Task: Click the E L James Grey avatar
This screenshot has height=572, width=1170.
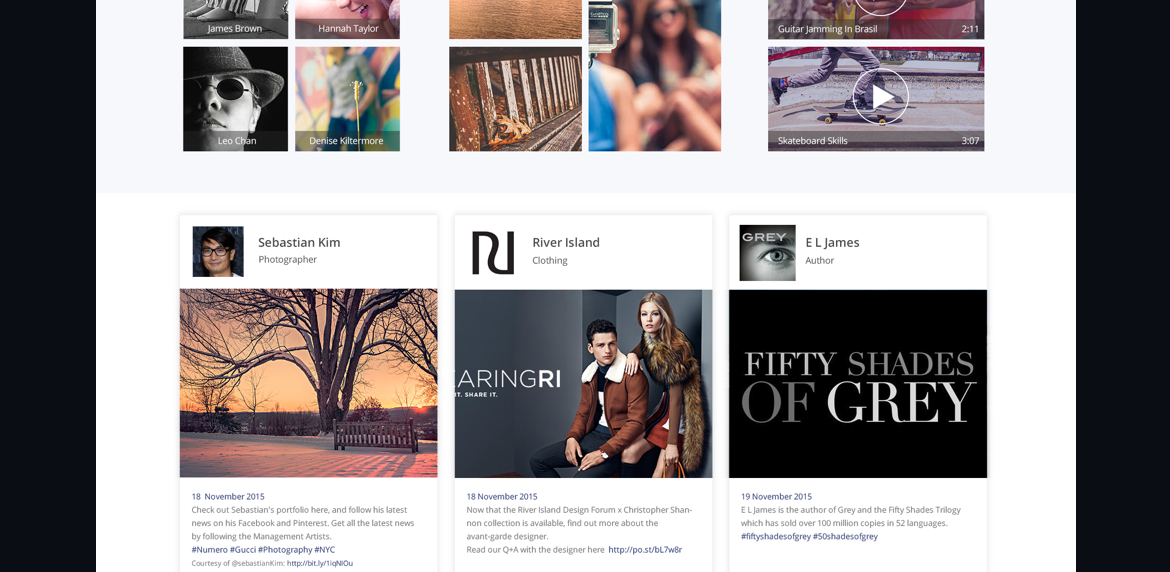Action: pyautogui.click(x=767, y=252)
